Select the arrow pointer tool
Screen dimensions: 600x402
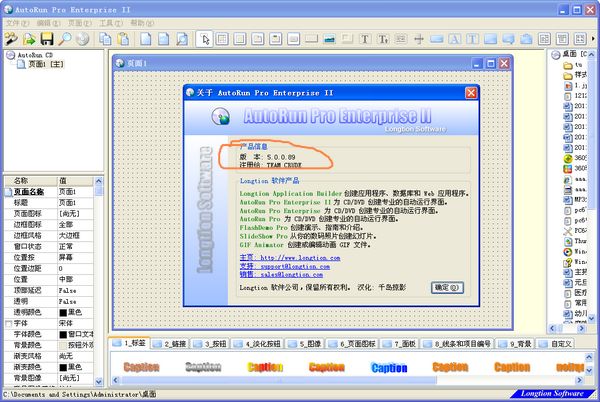[204, 39]
